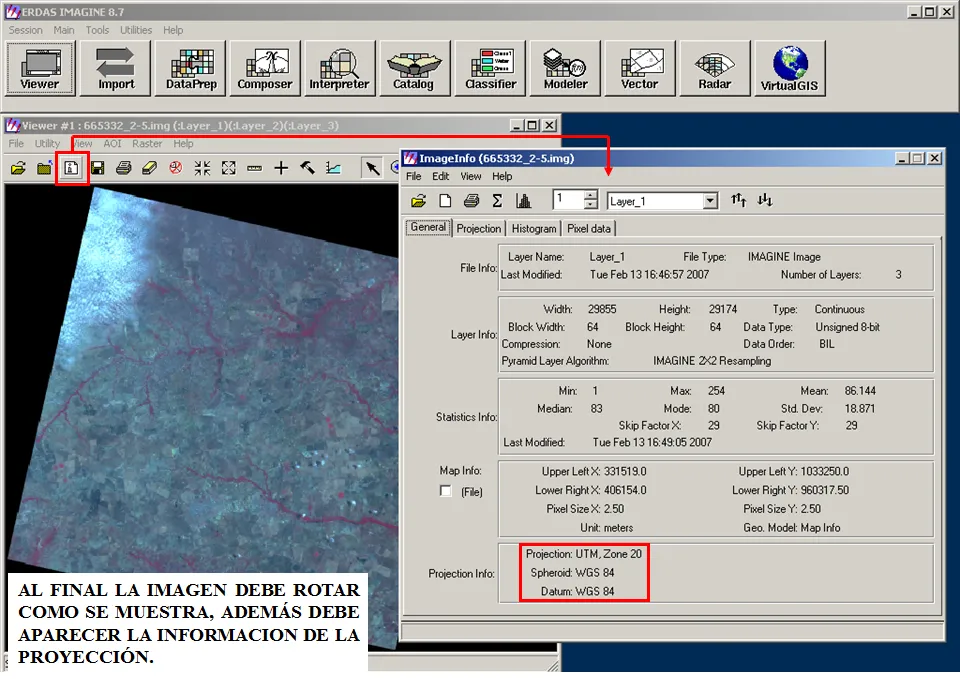Click the Sigma compute statistics icon
This screenshot has width=960, height=679.
click(497, 201)
